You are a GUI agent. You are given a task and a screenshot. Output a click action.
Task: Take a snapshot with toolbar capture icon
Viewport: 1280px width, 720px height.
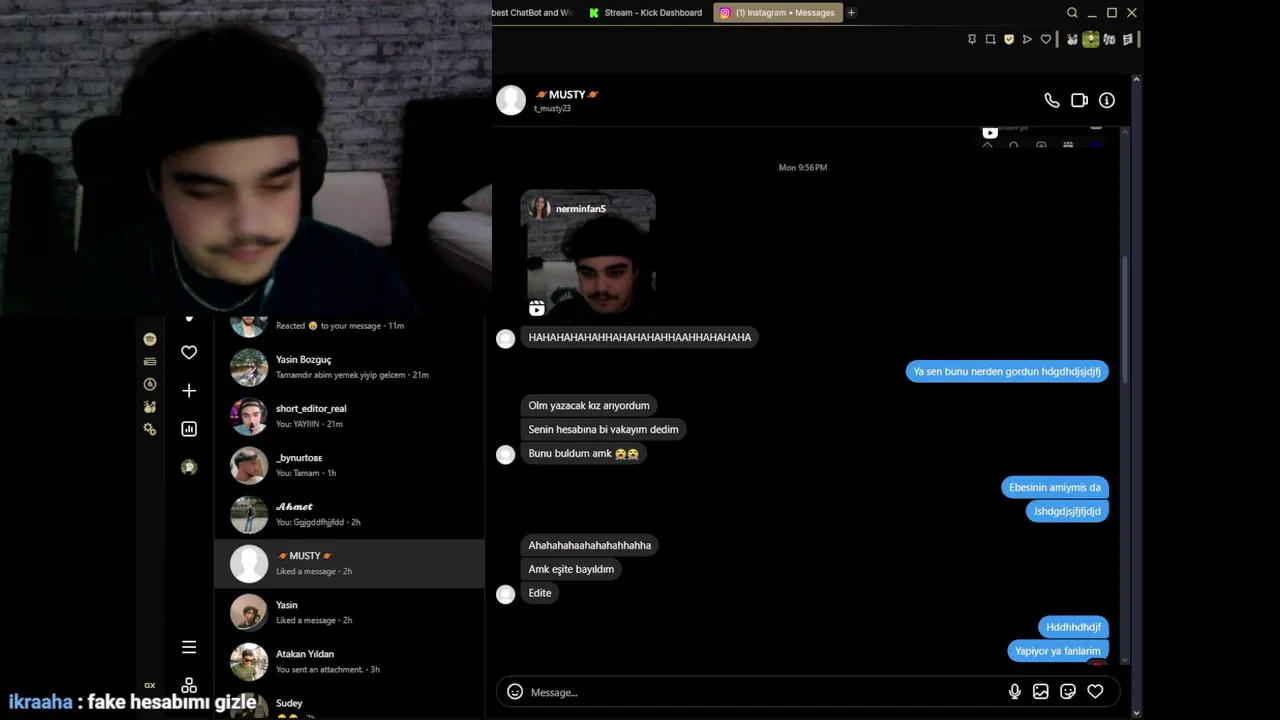pyautogui.click(x=990, y=39)
